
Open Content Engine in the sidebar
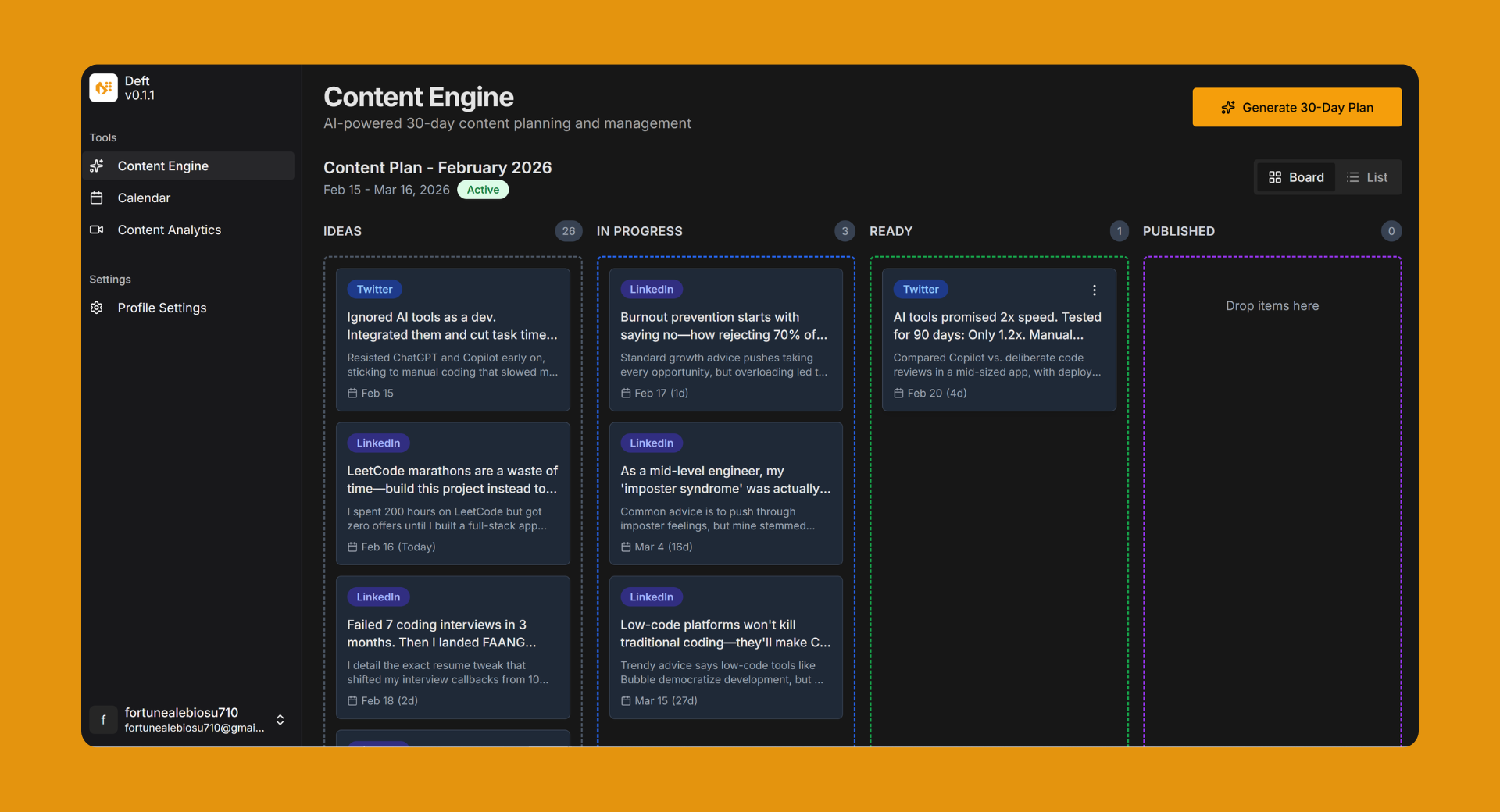(x=188, y=166)
